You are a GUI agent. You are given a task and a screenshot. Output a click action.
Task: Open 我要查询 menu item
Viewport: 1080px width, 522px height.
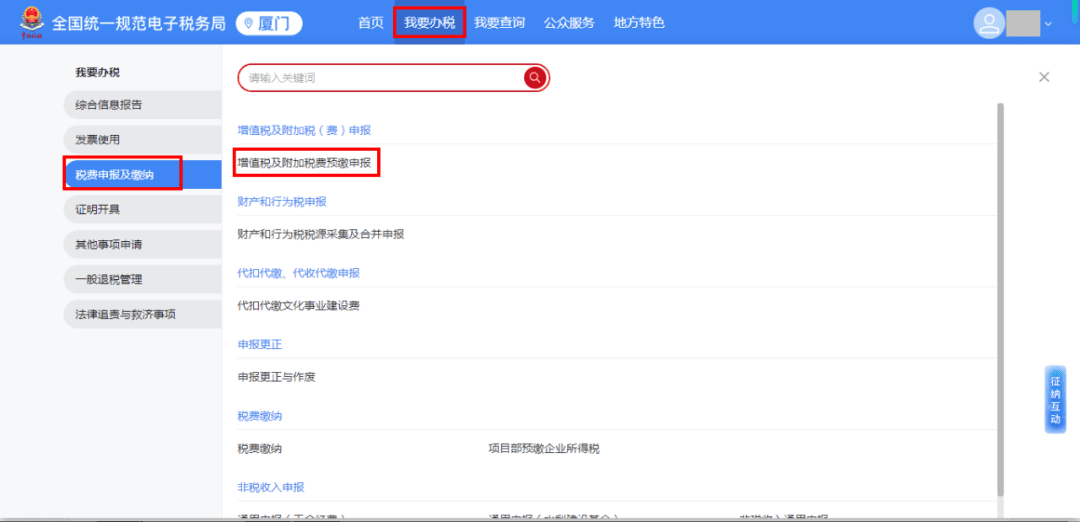[499, 23]
